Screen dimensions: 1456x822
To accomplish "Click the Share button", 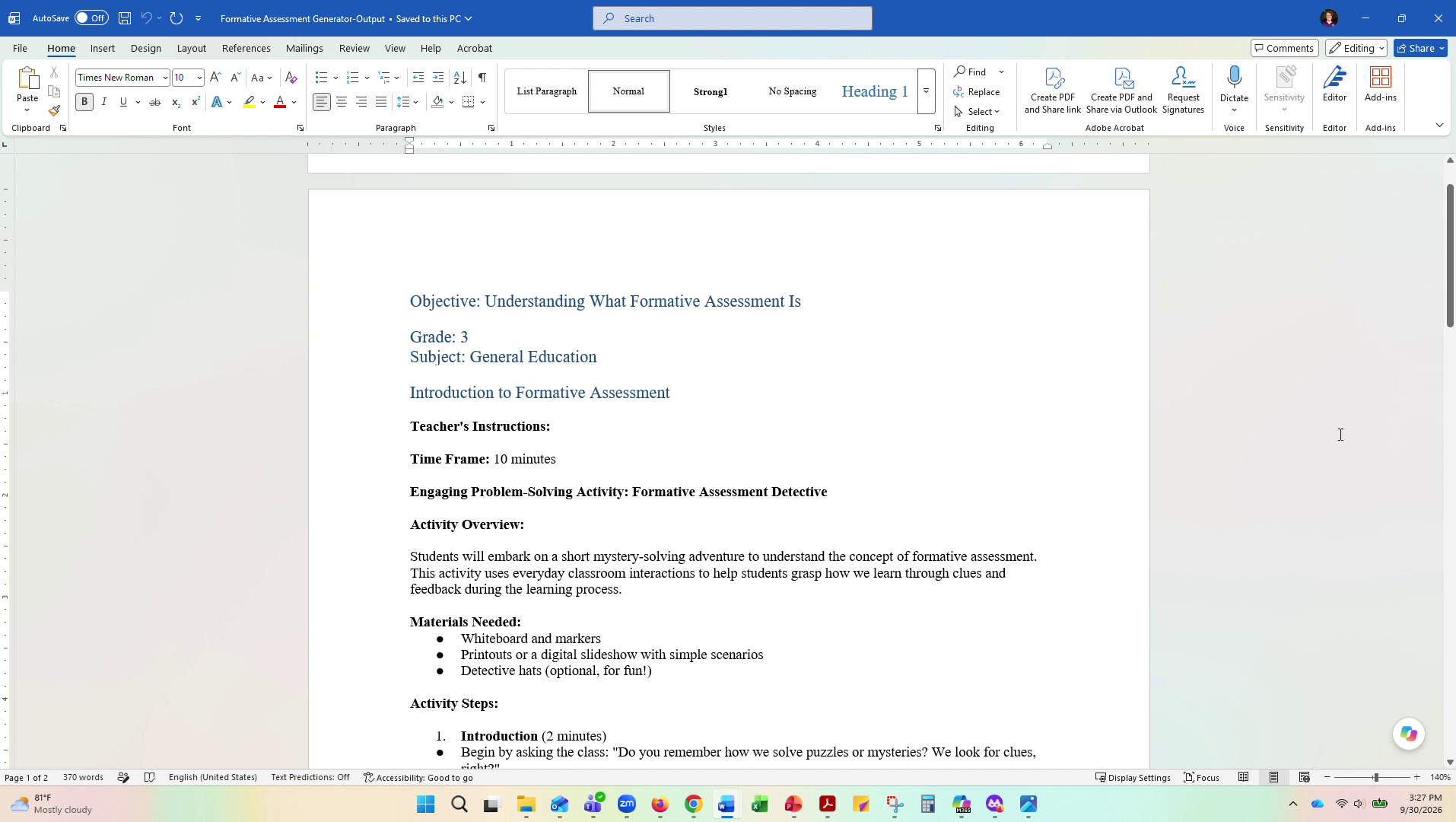I will (x=1421, y=48).
